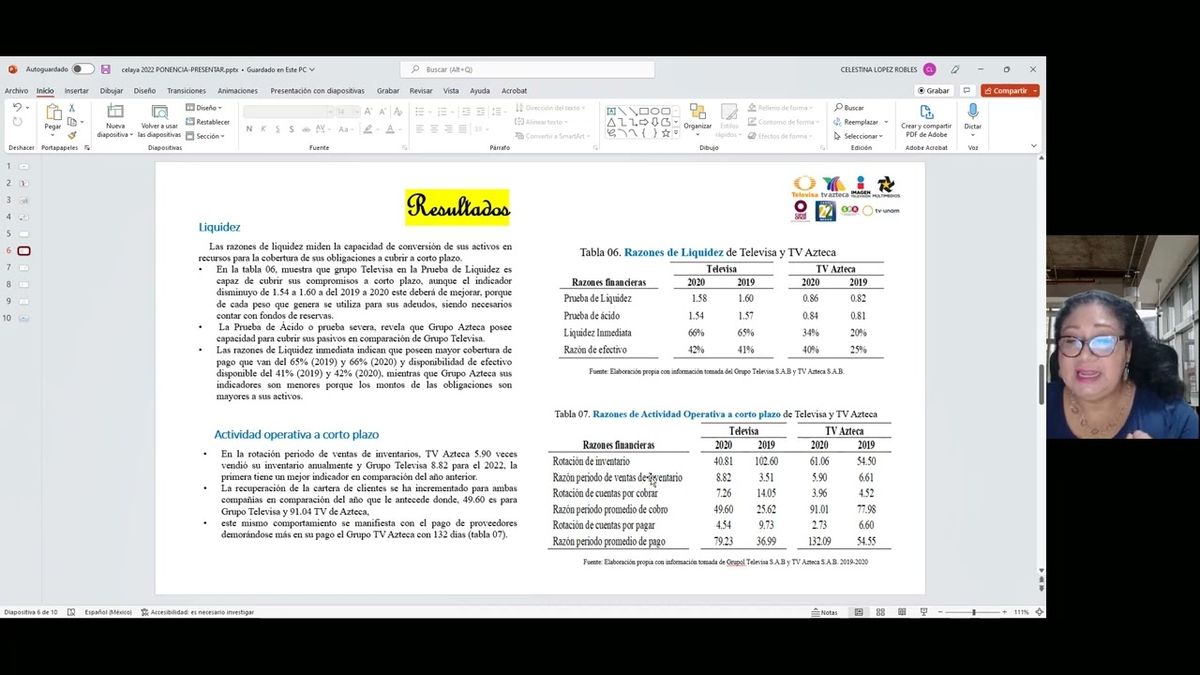Switch to the Diseño tab
This screenshot has width=1200, height=675.
tap(144, 90)
